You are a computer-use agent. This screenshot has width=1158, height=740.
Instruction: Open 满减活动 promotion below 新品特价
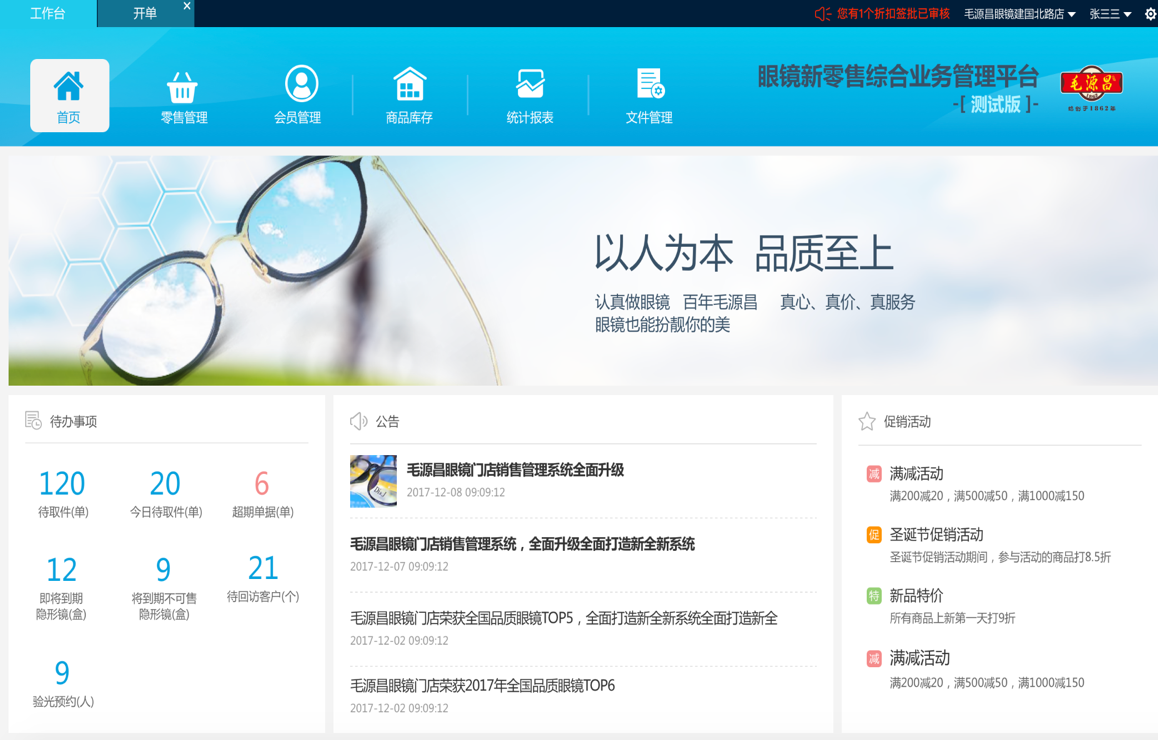pos(919,658)
